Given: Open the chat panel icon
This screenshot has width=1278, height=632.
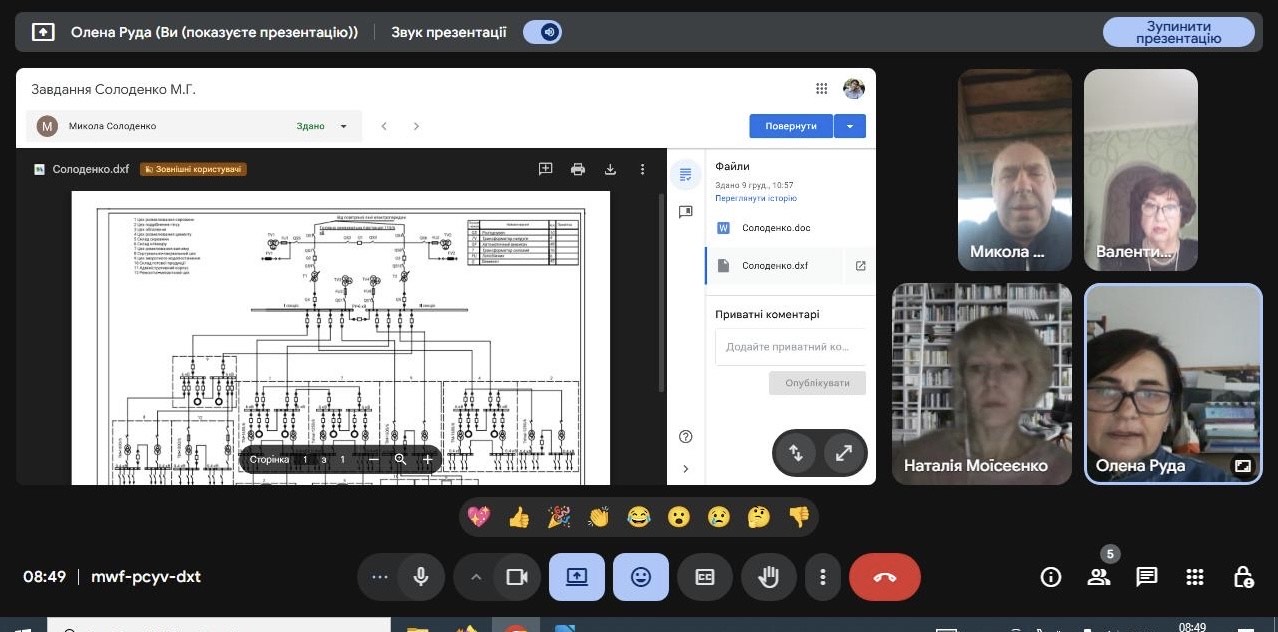Looking at the screenshot, I should 1147,577.
